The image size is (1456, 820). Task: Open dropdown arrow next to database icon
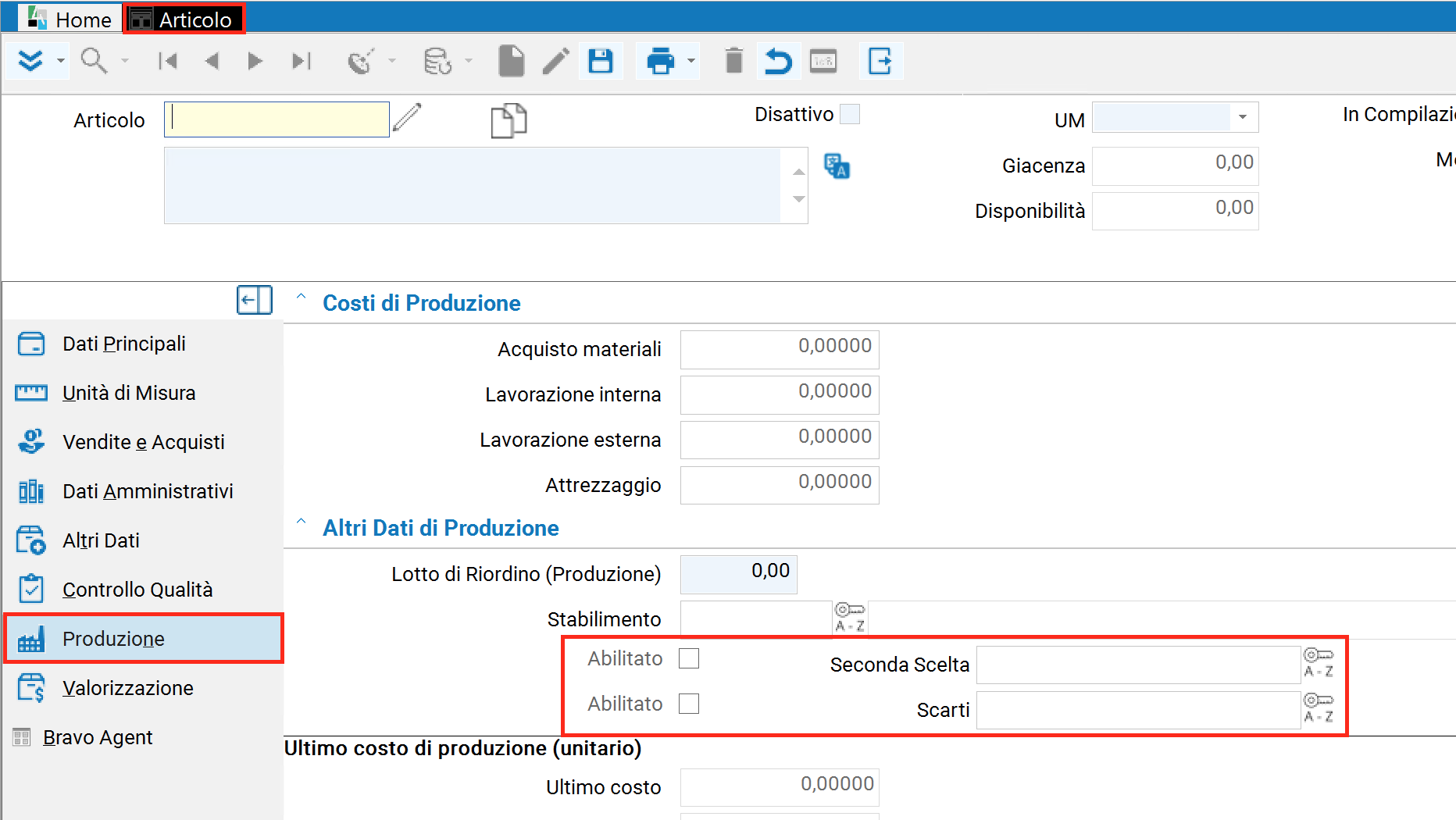pos(469,61)
